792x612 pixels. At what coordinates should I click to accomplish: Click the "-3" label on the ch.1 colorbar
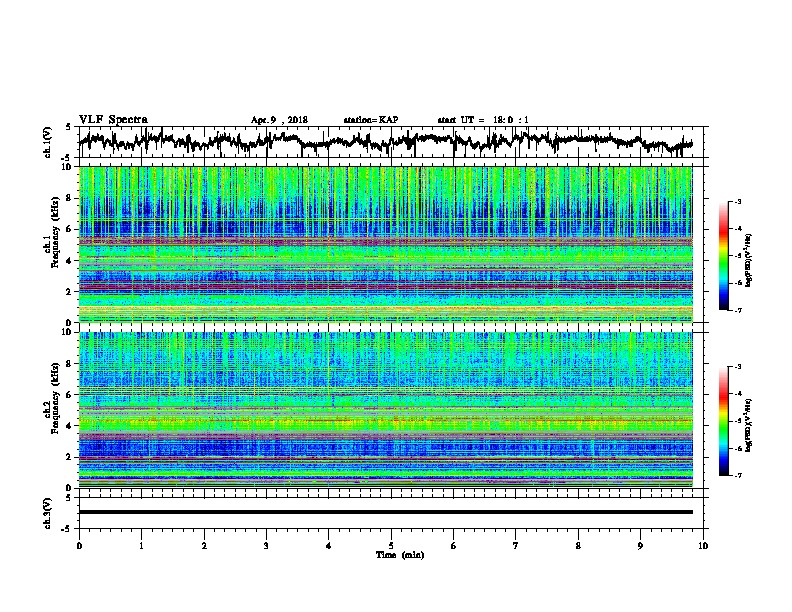coord(737,202)
